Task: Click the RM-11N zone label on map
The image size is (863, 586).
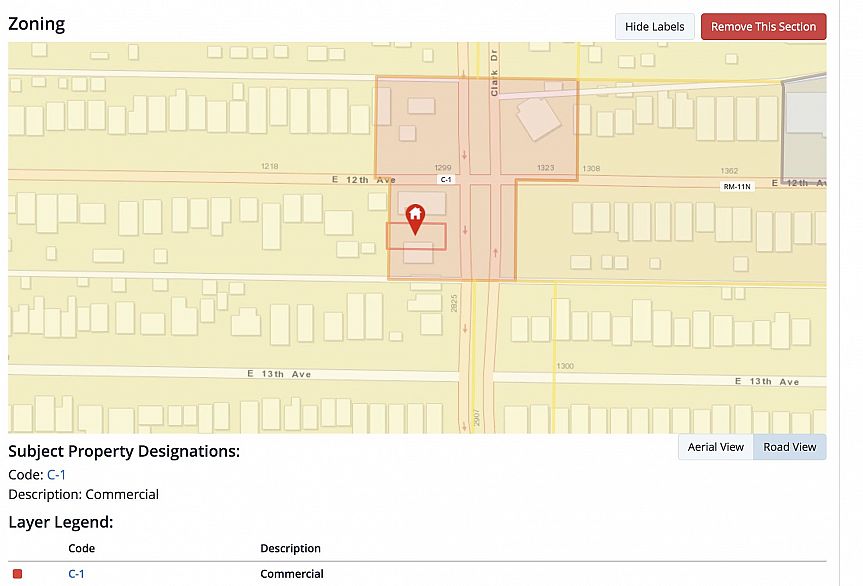Action: 736,186
